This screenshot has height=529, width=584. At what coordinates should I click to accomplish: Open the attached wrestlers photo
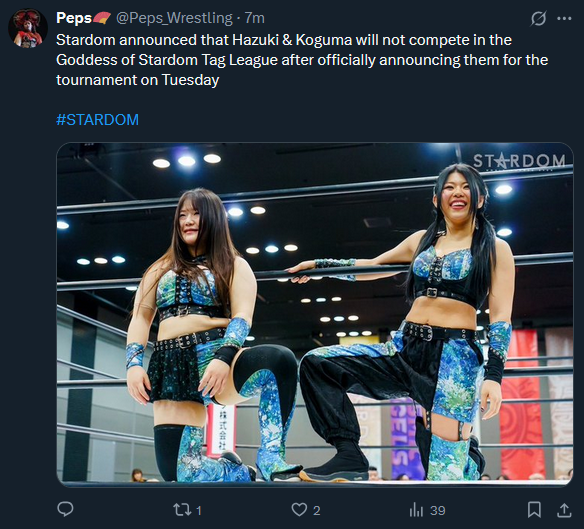315,315
